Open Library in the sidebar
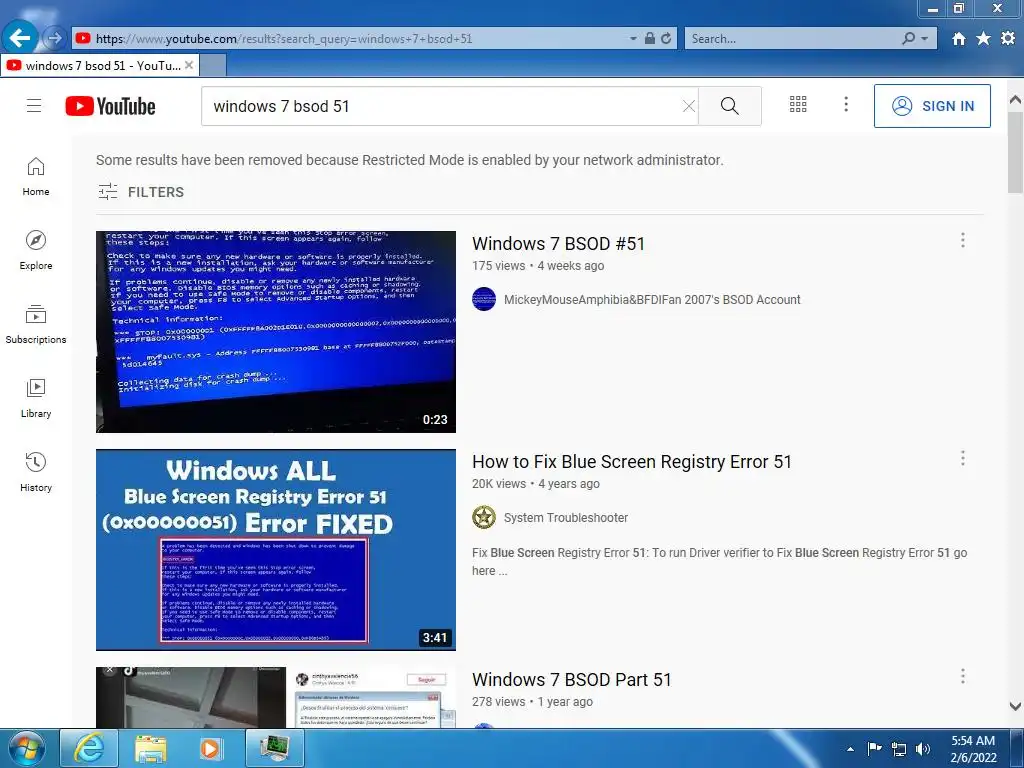The image size is (1024, 768). click(x=36, y=398)
